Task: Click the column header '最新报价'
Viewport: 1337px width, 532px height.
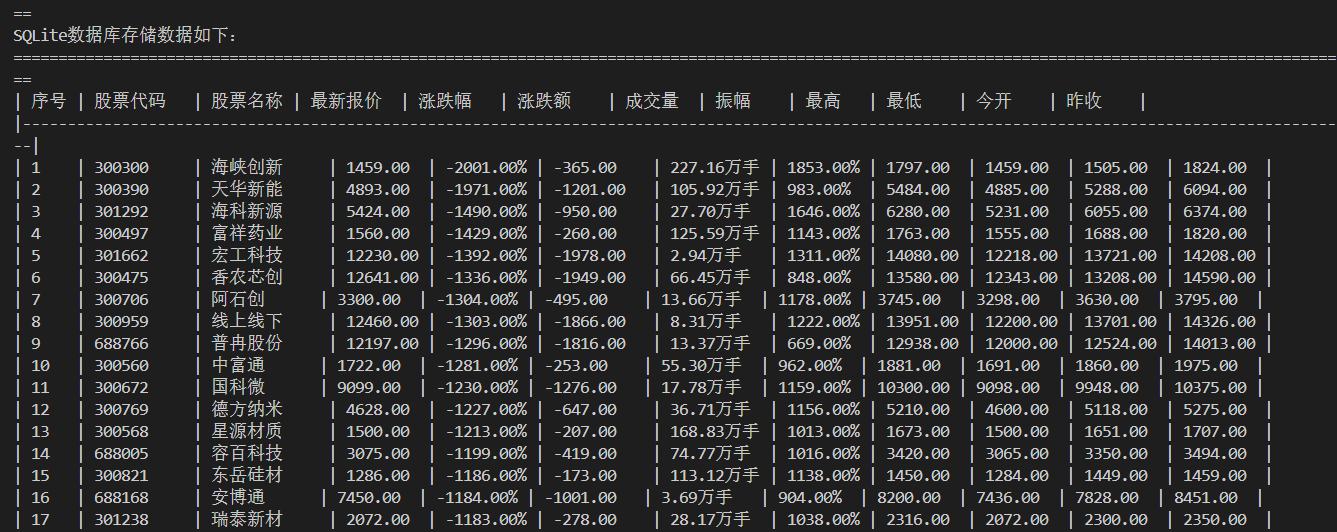Action: [x=346, y=101]
